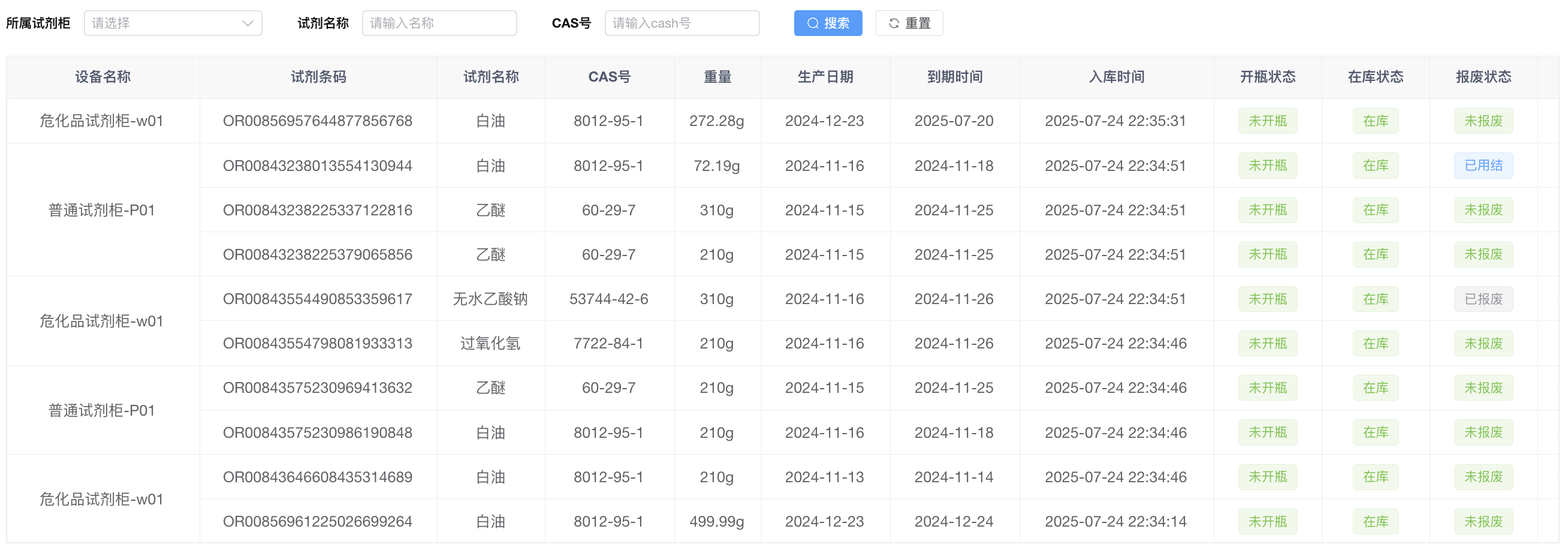Click the chevron arrow in 请选择 dropdown
The height and width of the screenshot is (553, 1568).
pyautogui.click(x=247, y=23)
